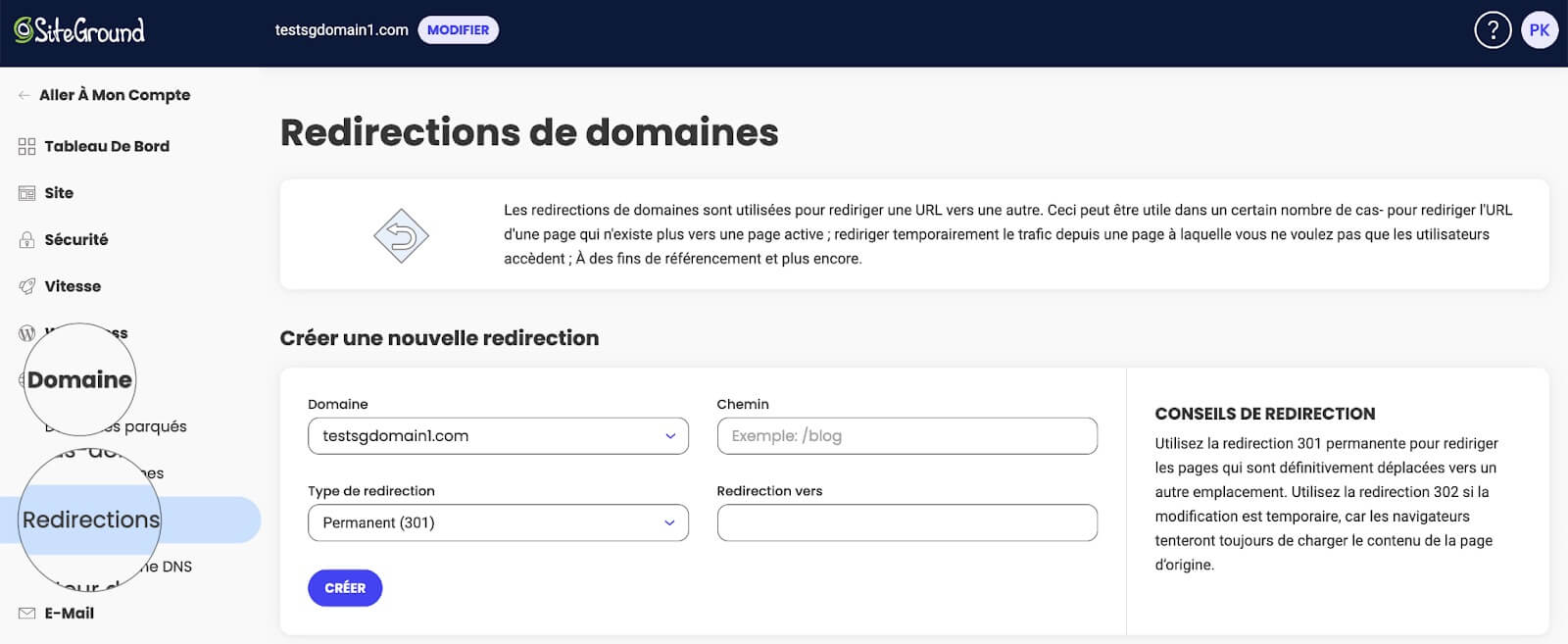This screenshot has height=644, width=1568.
Task: Focus the Chemin input field
Action: 906,436
